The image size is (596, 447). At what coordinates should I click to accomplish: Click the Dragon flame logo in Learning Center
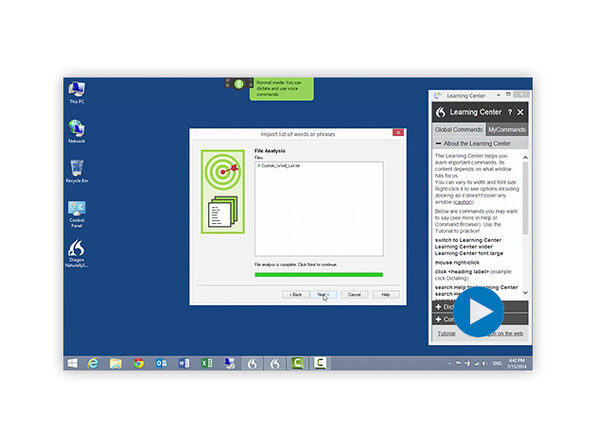point(441,112)
